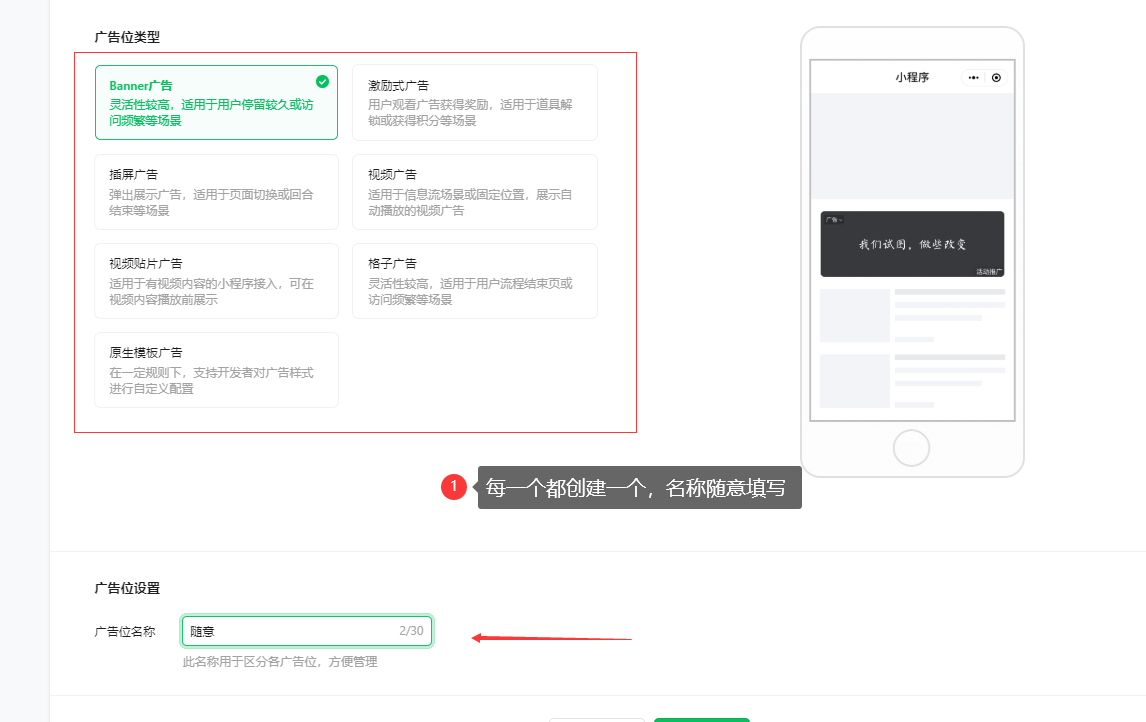Click the banner ad preview image in phone
The image size is (1146, 722).
912,244
